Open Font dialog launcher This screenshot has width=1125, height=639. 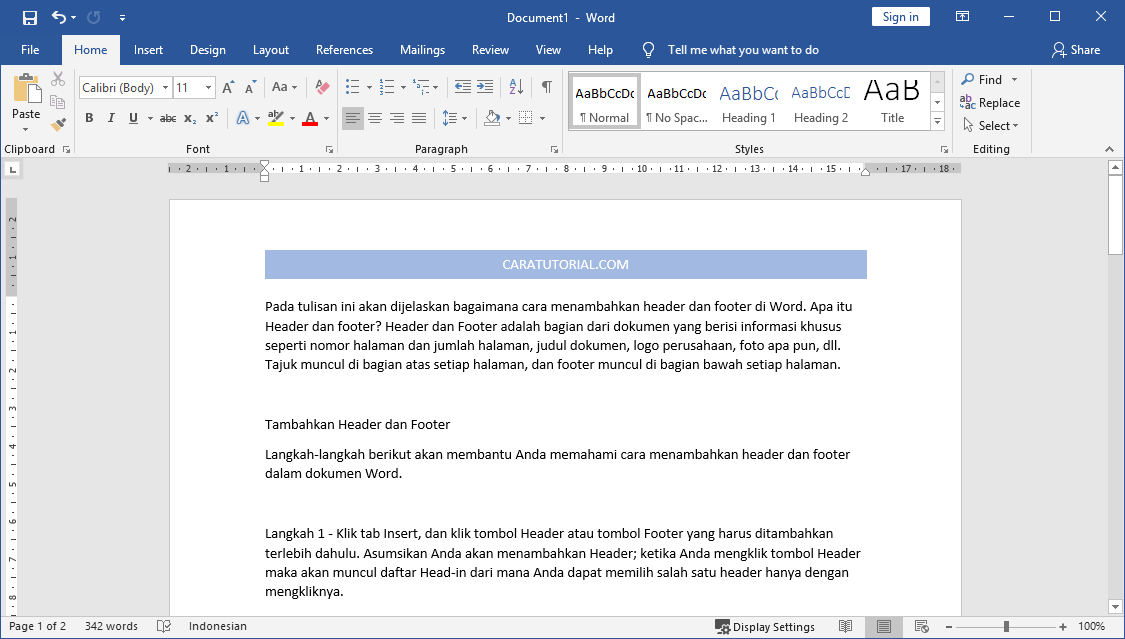[329, 149]
